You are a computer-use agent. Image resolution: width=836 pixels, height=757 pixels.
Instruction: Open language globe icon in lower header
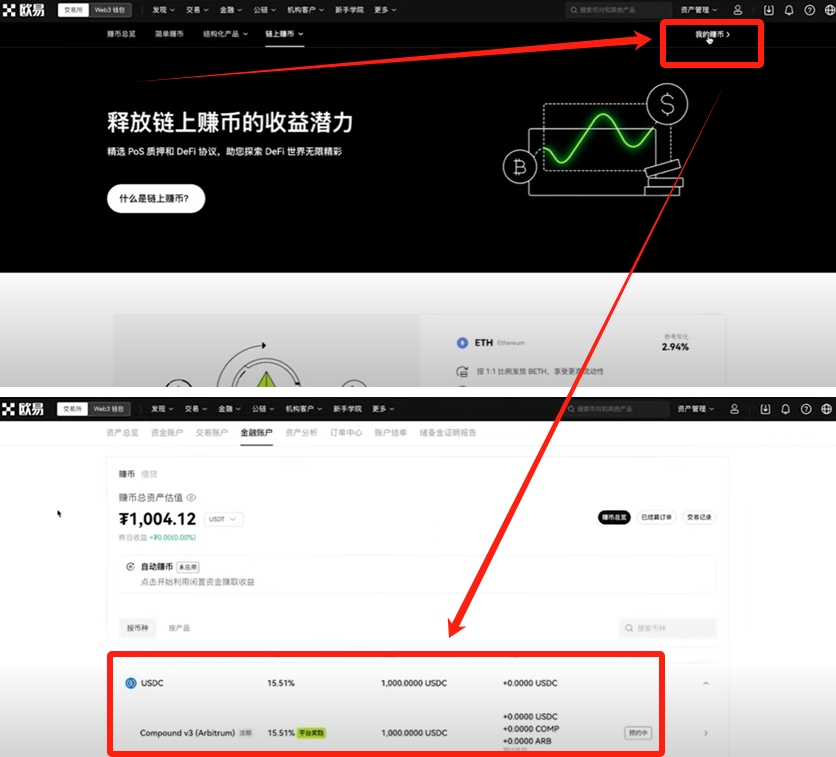click(826, 409)
